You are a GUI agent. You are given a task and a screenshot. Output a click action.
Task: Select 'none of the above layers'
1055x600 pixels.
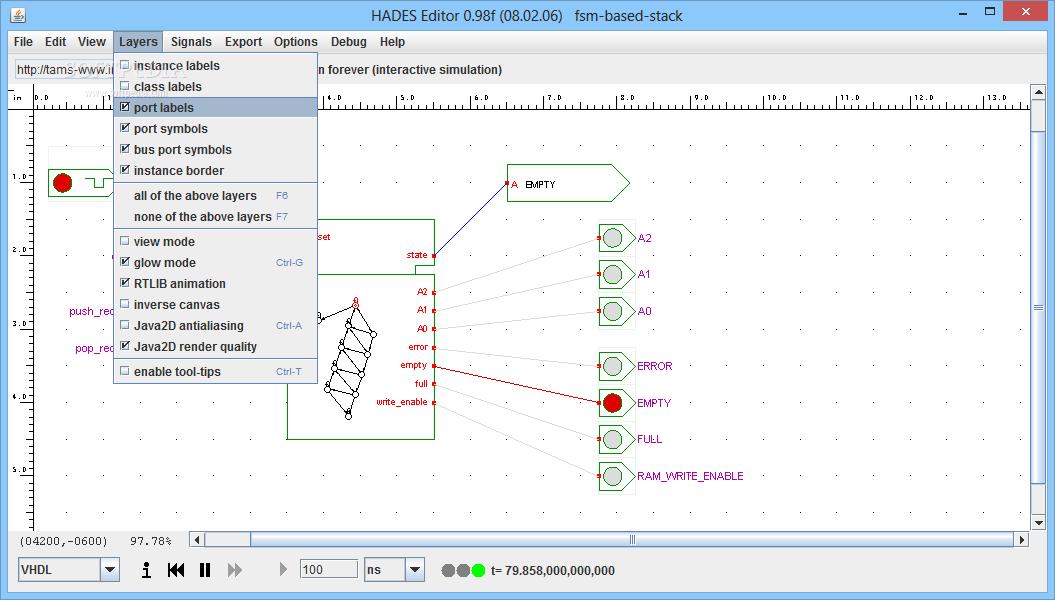(x=215, y=217)
